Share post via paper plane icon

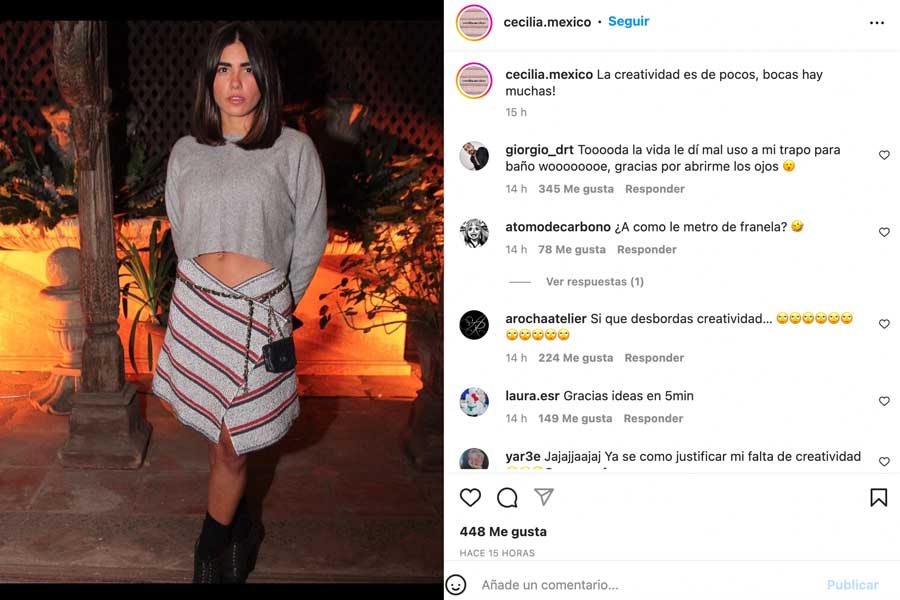[x=544, y=497]
